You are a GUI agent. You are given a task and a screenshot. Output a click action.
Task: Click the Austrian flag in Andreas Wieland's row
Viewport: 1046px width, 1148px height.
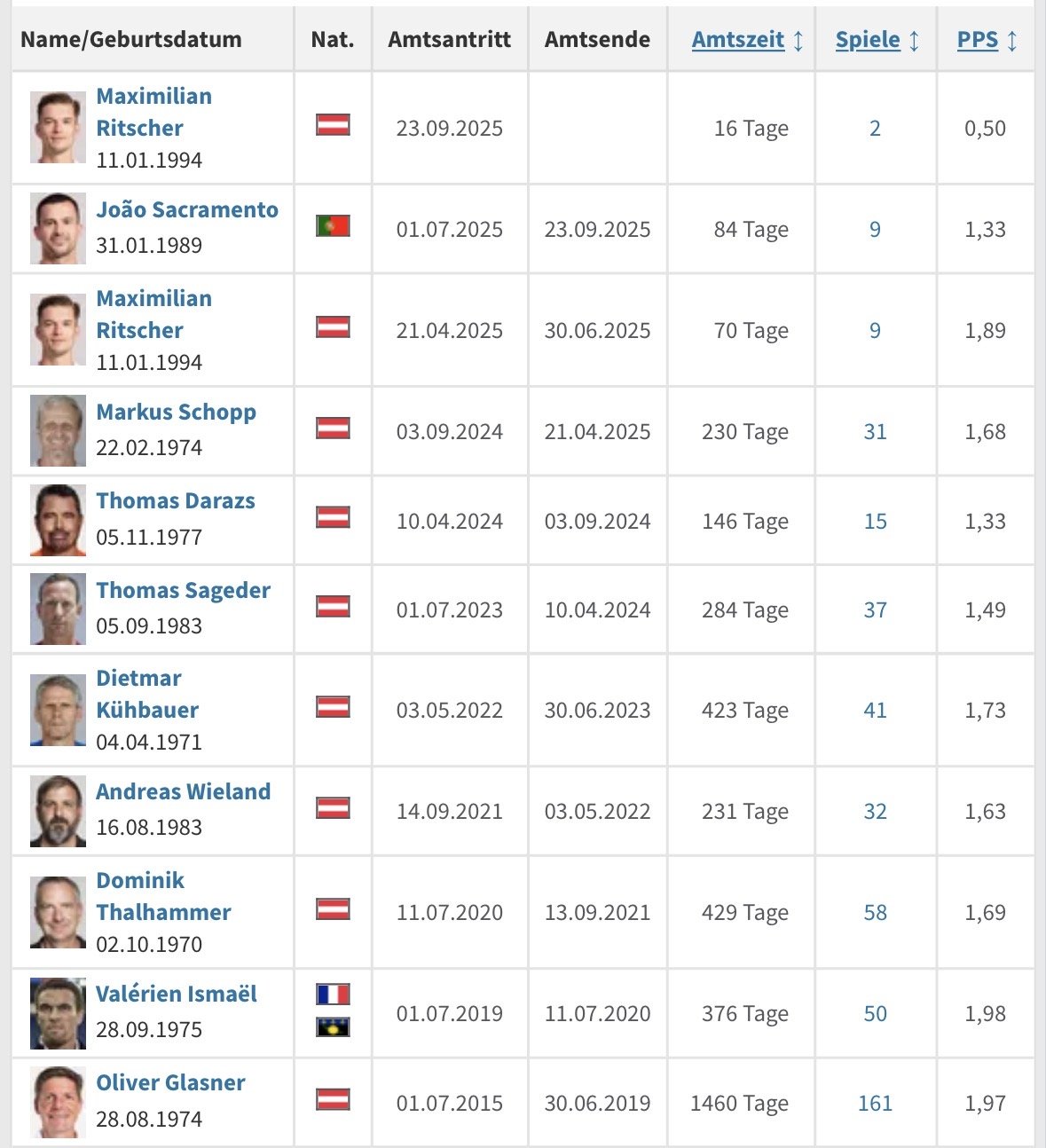(x=333, y=808)
